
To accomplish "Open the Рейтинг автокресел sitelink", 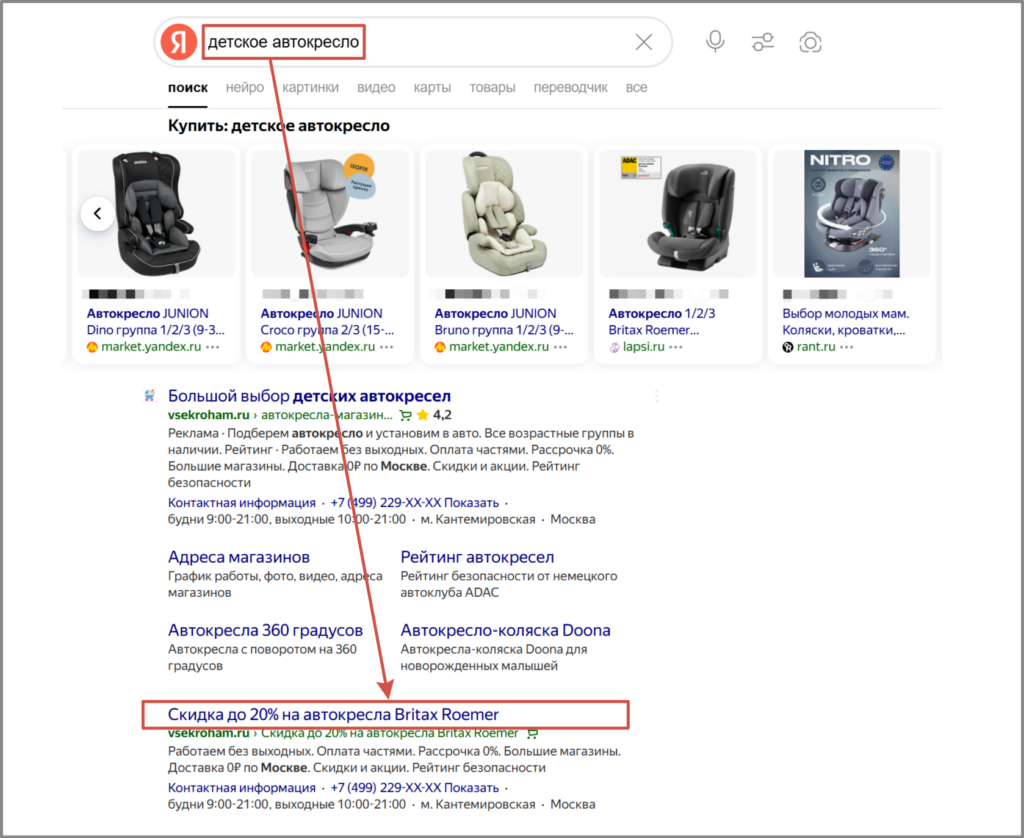I will (x=477, y=557).
